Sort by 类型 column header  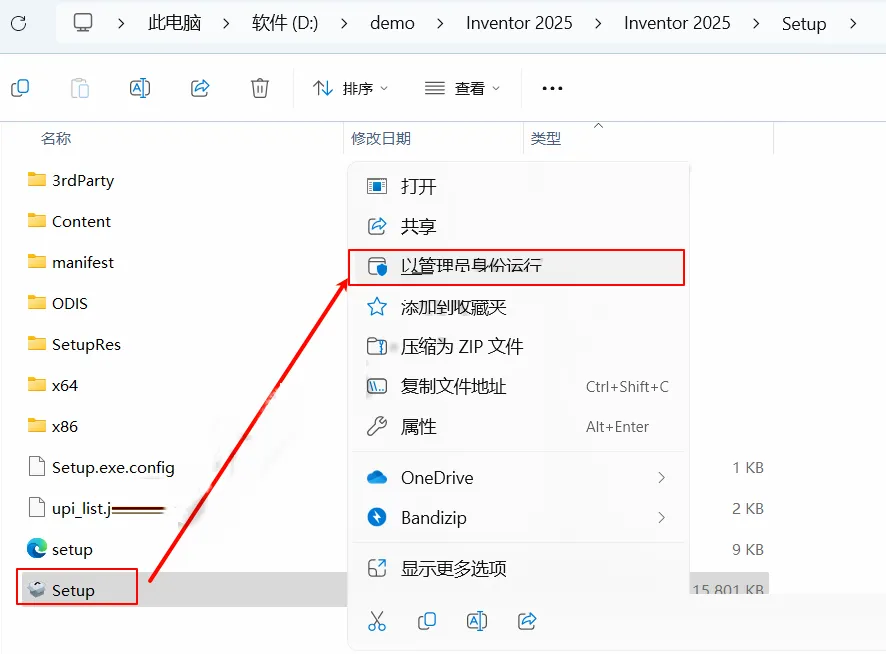pos(546,138)
